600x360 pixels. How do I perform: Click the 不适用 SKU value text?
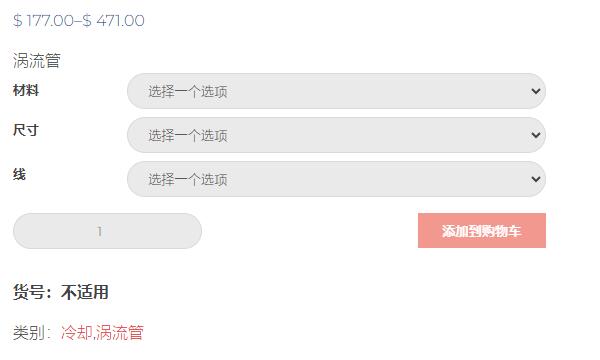(x=85, y=292)
